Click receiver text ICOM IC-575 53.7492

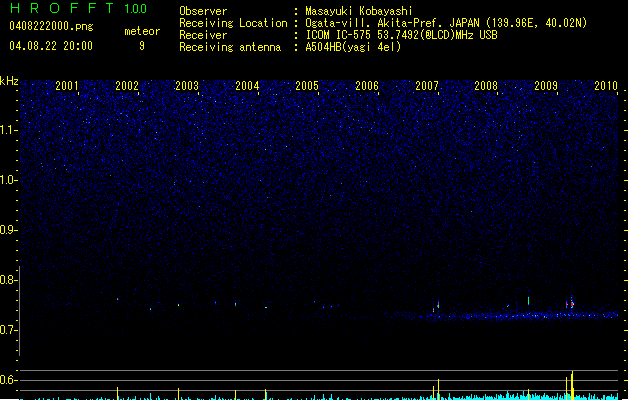401,35
